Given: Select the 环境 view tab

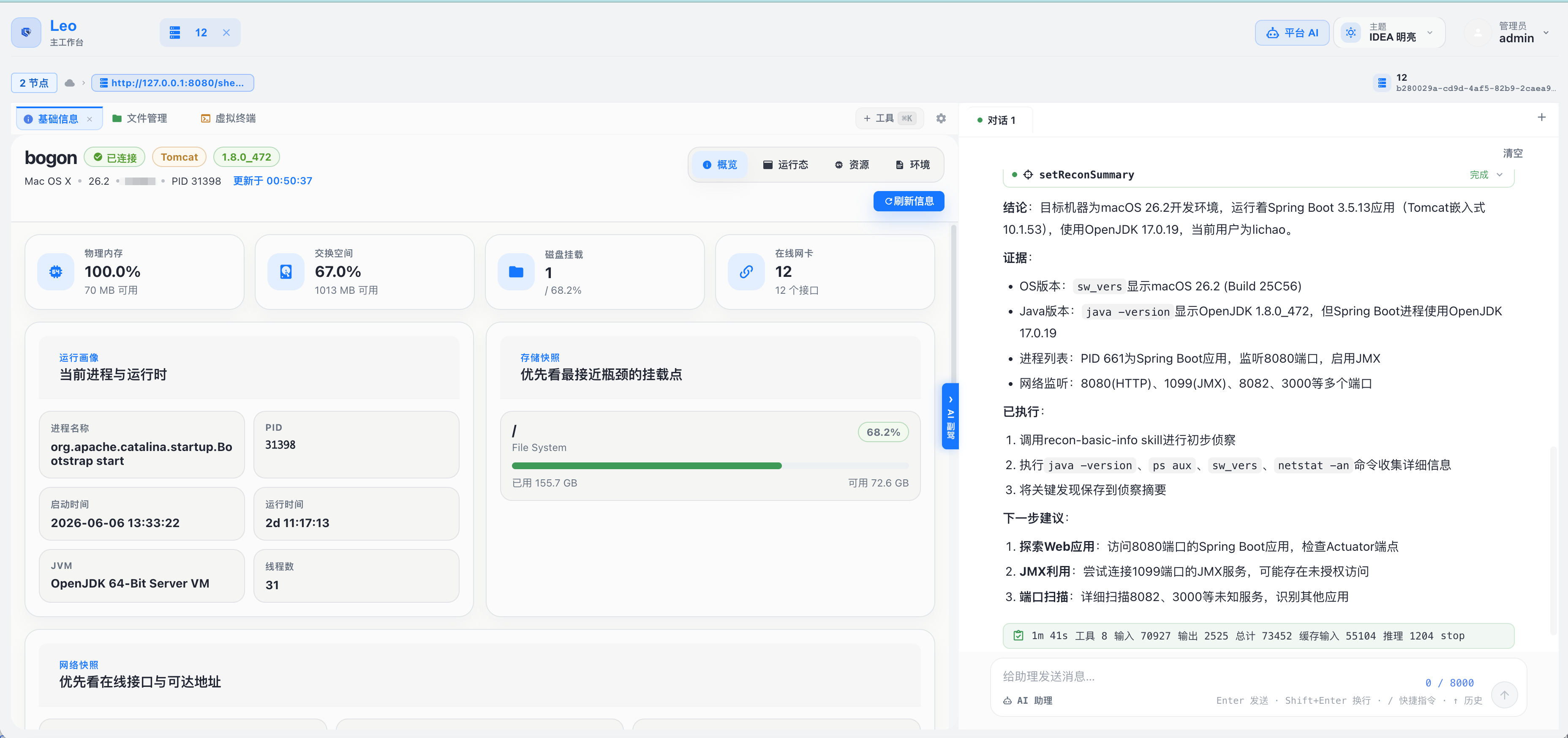Looking at the screenshot, I should 912,164.
